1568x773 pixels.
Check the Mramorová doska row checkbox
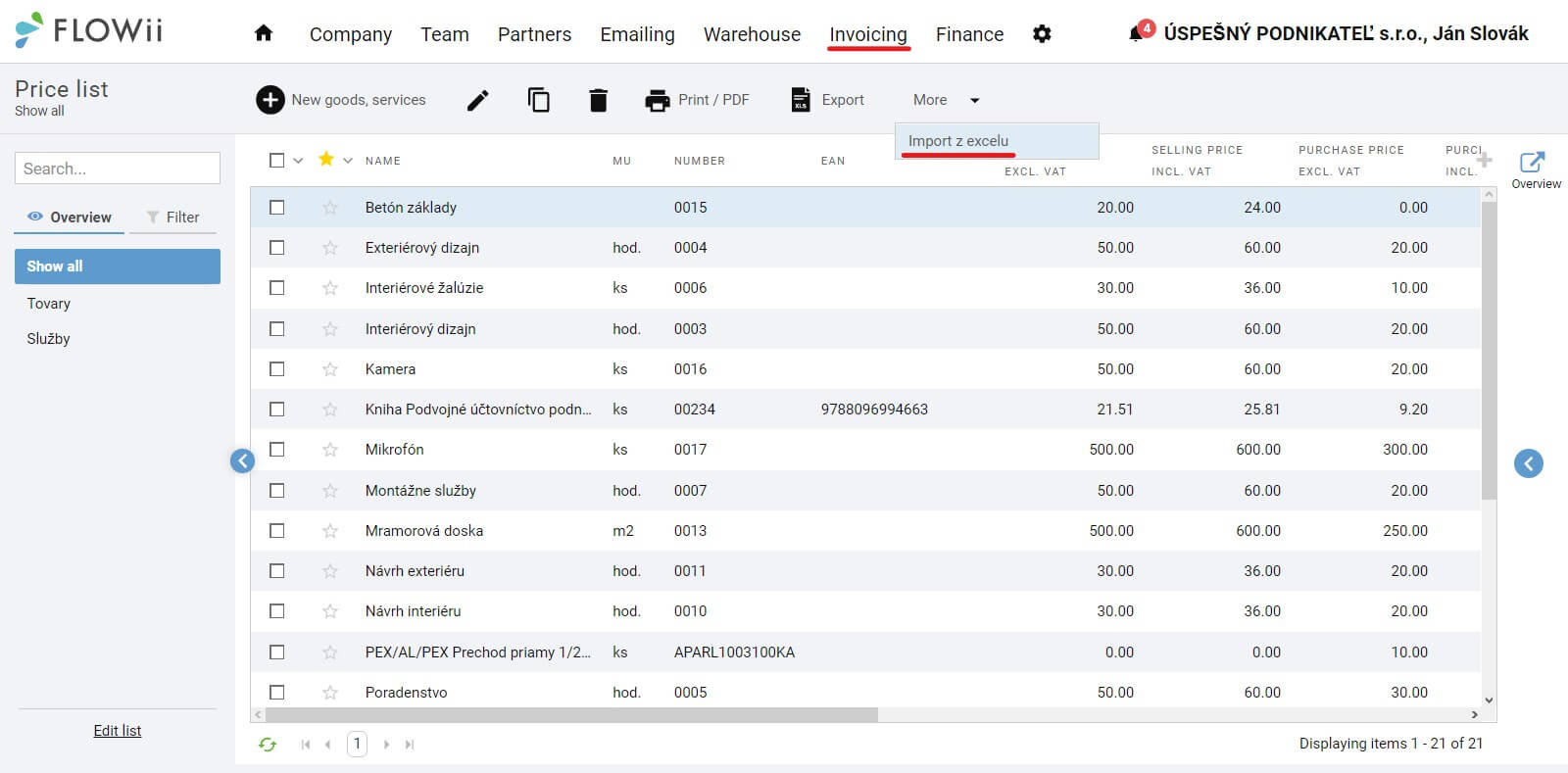[277, 531]
